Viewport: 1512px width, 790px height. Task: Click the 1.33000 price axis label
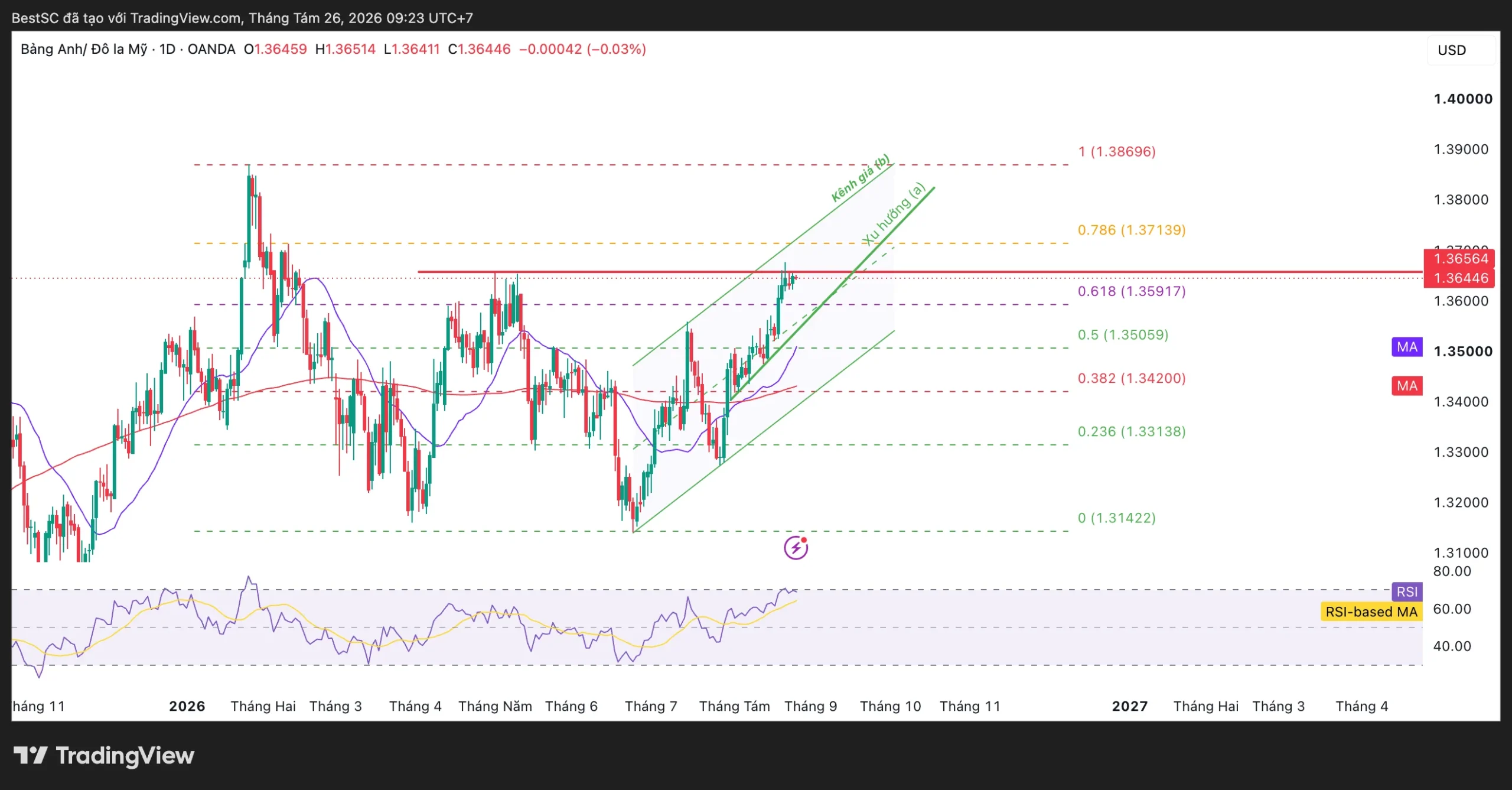tap(1461, 452)
